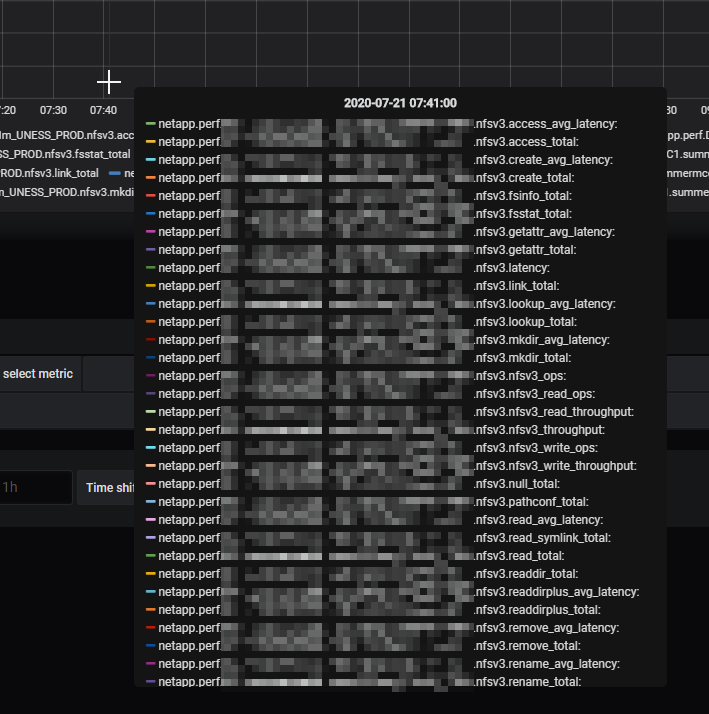Toggle the UNESS_PROD.nfsv3.mkdi legend entry
The image size is (709, 714).
coord(66,192)
